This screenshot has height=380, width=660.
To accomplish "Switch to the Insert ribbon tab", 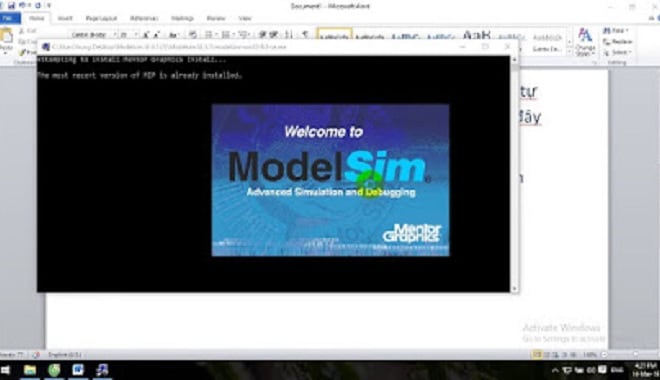I will click(65, 18).
